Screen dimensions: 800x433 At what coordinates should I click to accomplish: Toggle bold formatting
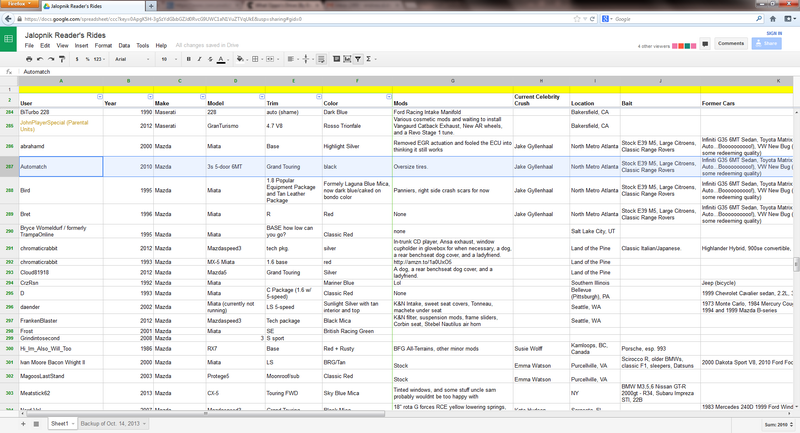pyautogui.click(x=188, y=59)
